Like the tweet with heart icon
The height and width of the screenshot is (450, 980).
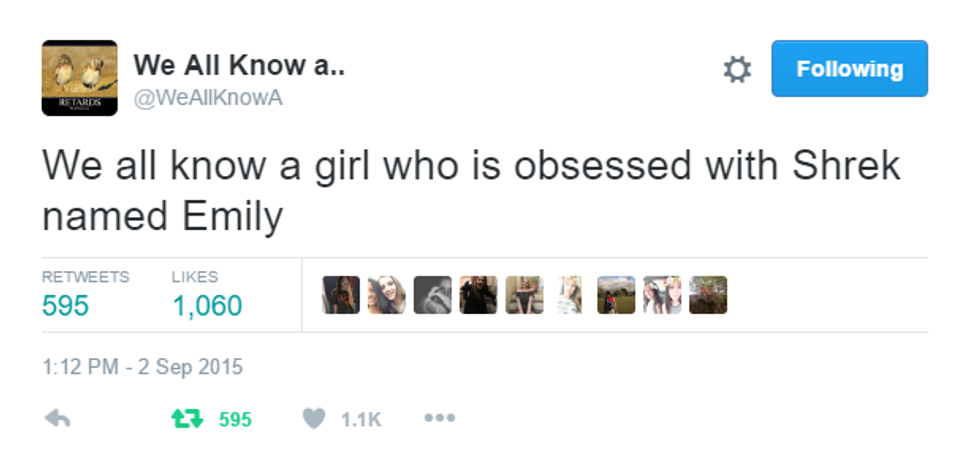(x=314, y=419)
